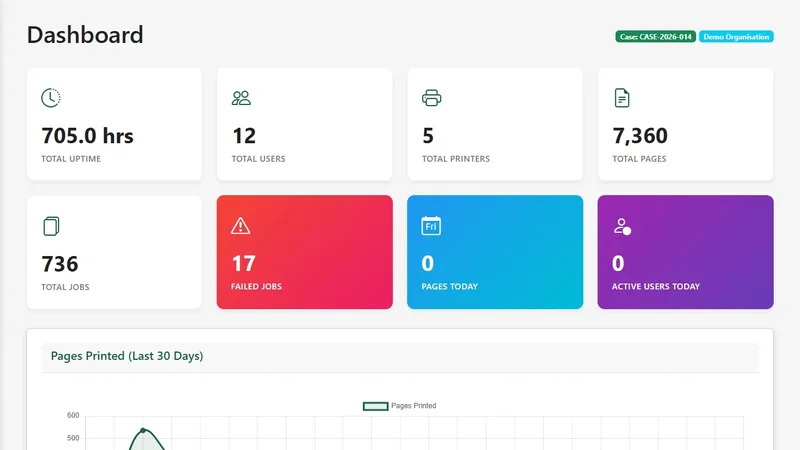Image resolution: width=800 pixels, height=450 pixels.
Task: Click the Case: CASE-2026-014 badge
Action: point(656,37)
